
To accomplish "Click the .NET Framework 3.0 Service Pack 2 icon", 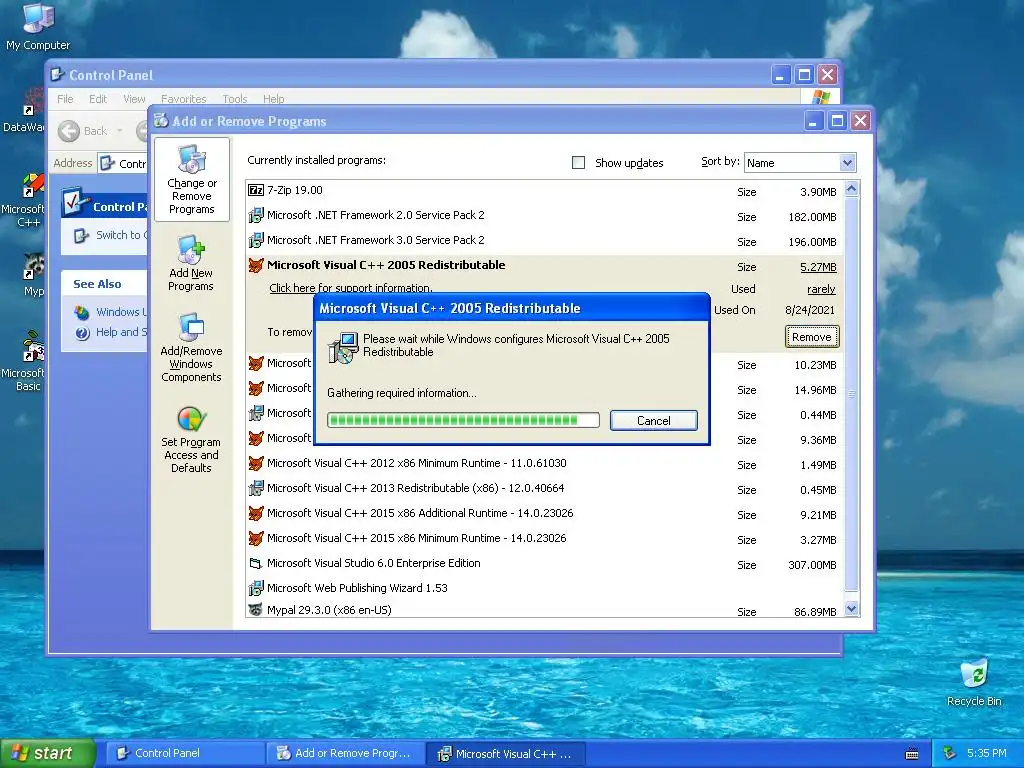I will point(256,240).
